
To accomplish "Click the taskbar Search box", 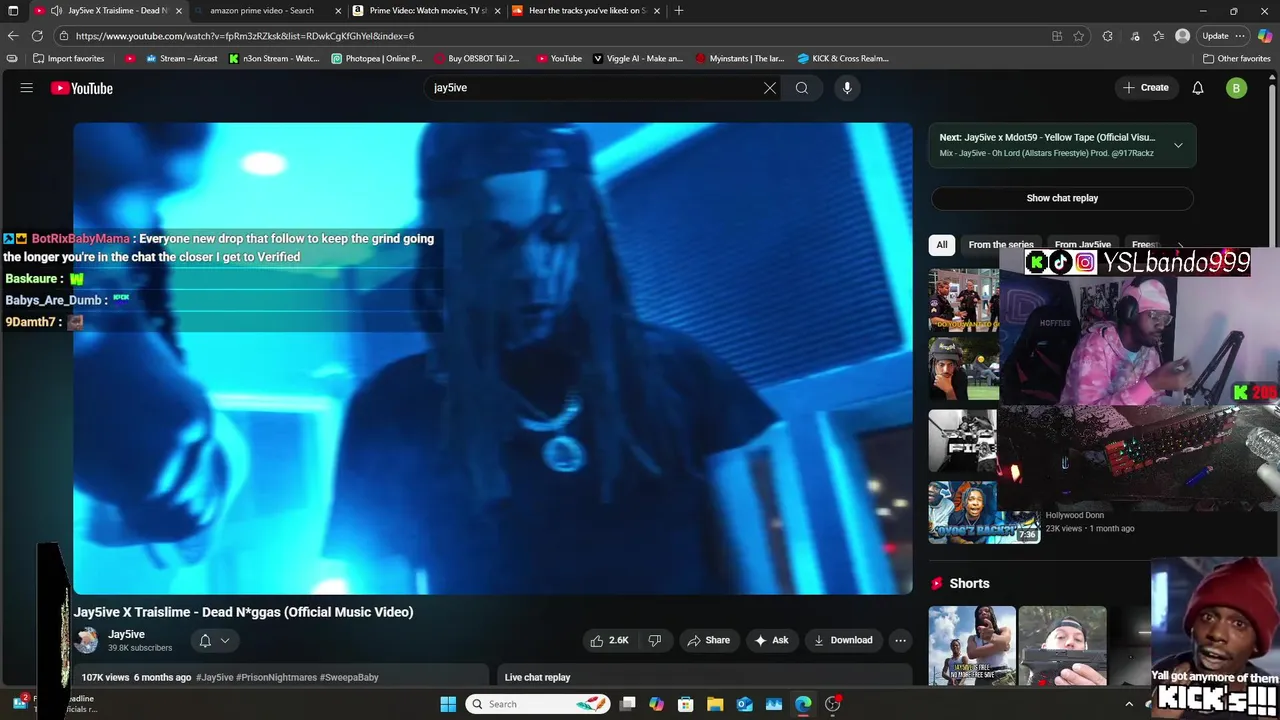I will [540, 704].
